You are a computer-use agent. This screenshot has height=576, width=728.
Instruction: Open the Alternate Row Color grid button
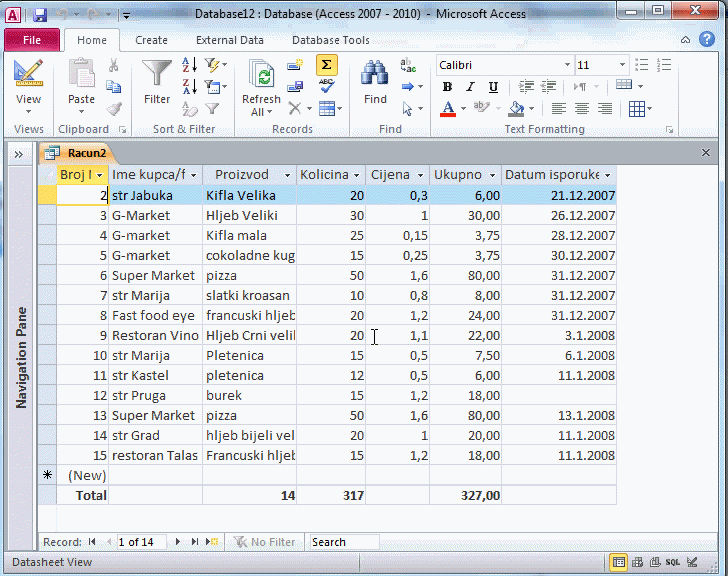point(636,110)
